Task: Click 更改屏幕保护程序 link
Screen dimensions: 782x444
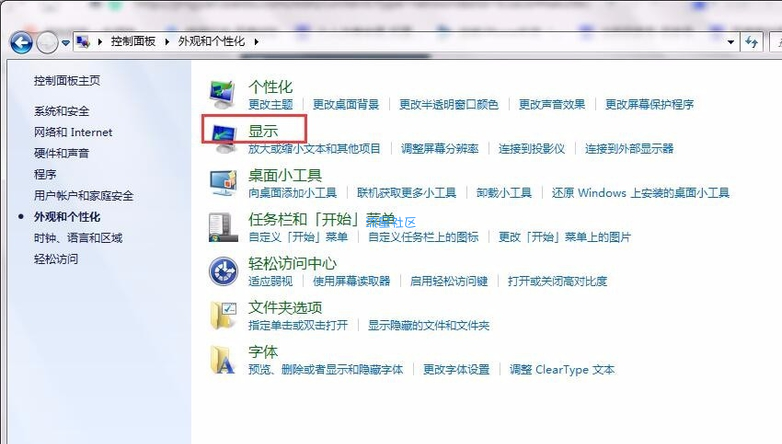Action: [x=649, y=104]
